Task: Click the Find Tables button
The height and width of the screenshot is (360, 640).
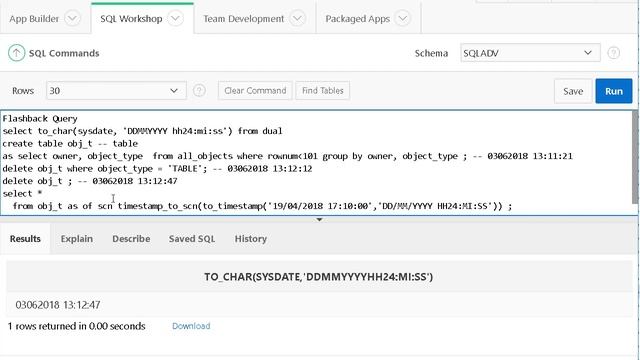Action: (x=322, y=91)
